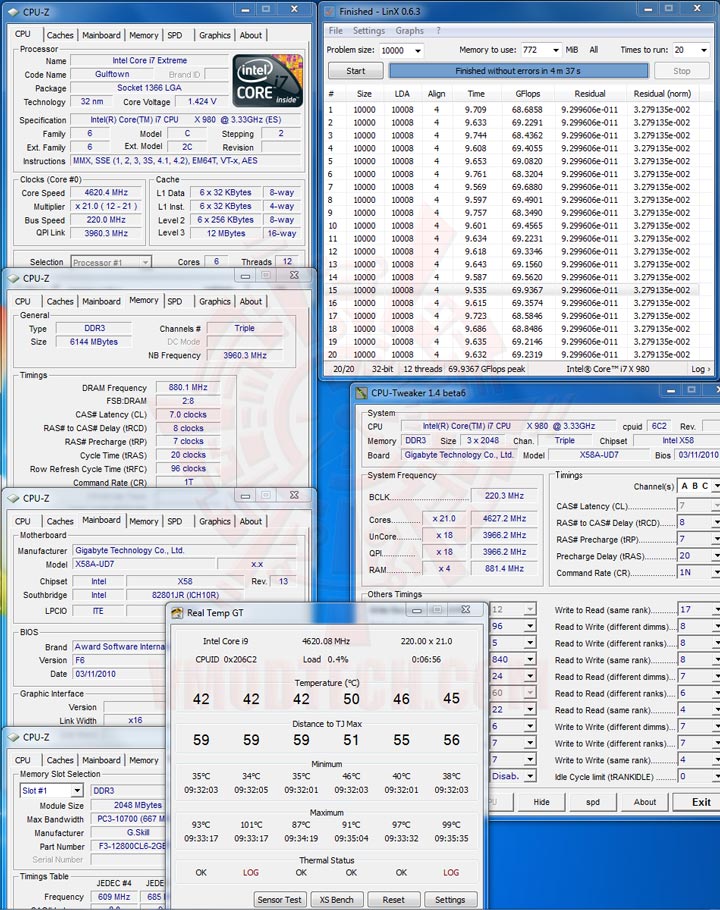Open About tab in motherboard CPU-Z window
This screenshot has width=720, height=910.
click(x=251, y=522)
